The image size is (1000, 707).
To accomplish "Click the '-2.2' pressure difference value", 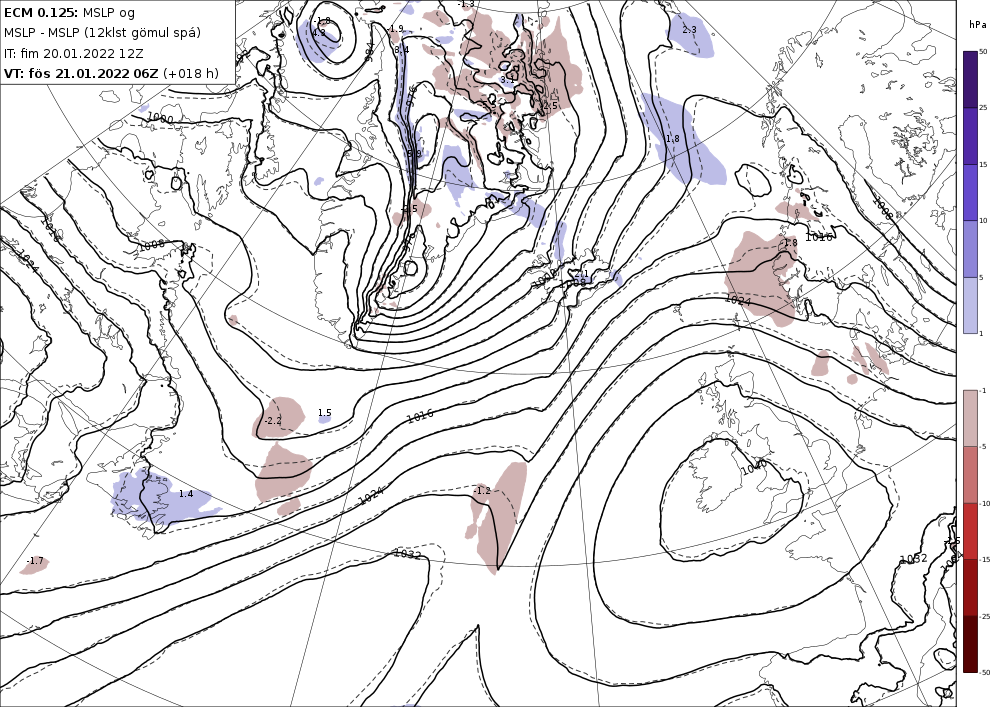I will (273, 421).
